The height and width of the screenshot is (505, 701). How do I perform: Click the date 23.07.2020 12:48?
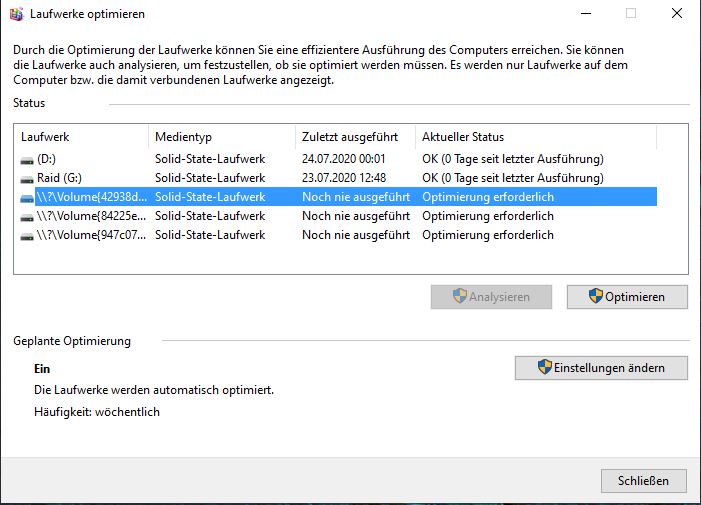click(x=343, y=178)
